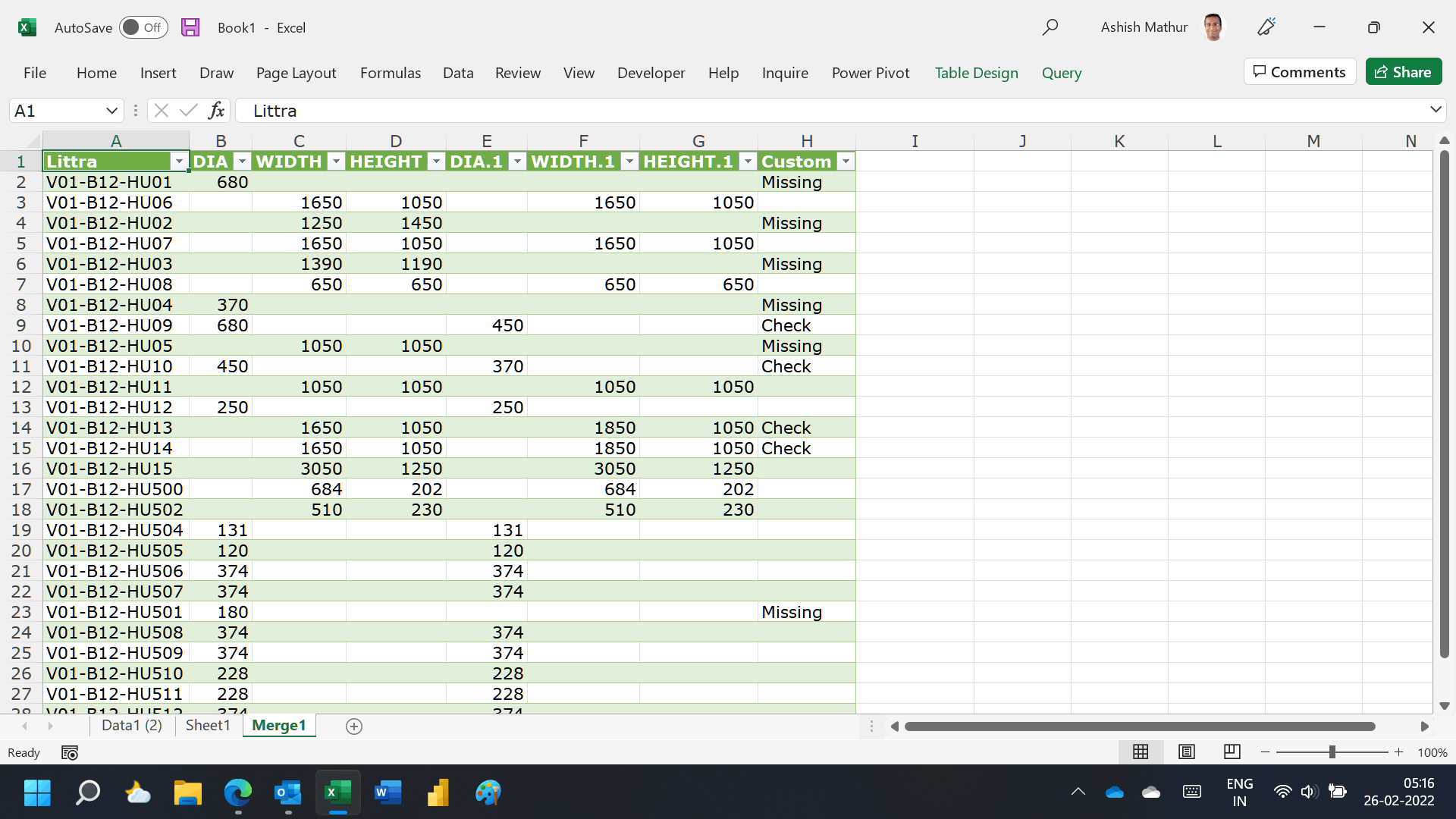Click the Insert Function fx icon
Viewport: 1456px width, 819px height.
216,111
